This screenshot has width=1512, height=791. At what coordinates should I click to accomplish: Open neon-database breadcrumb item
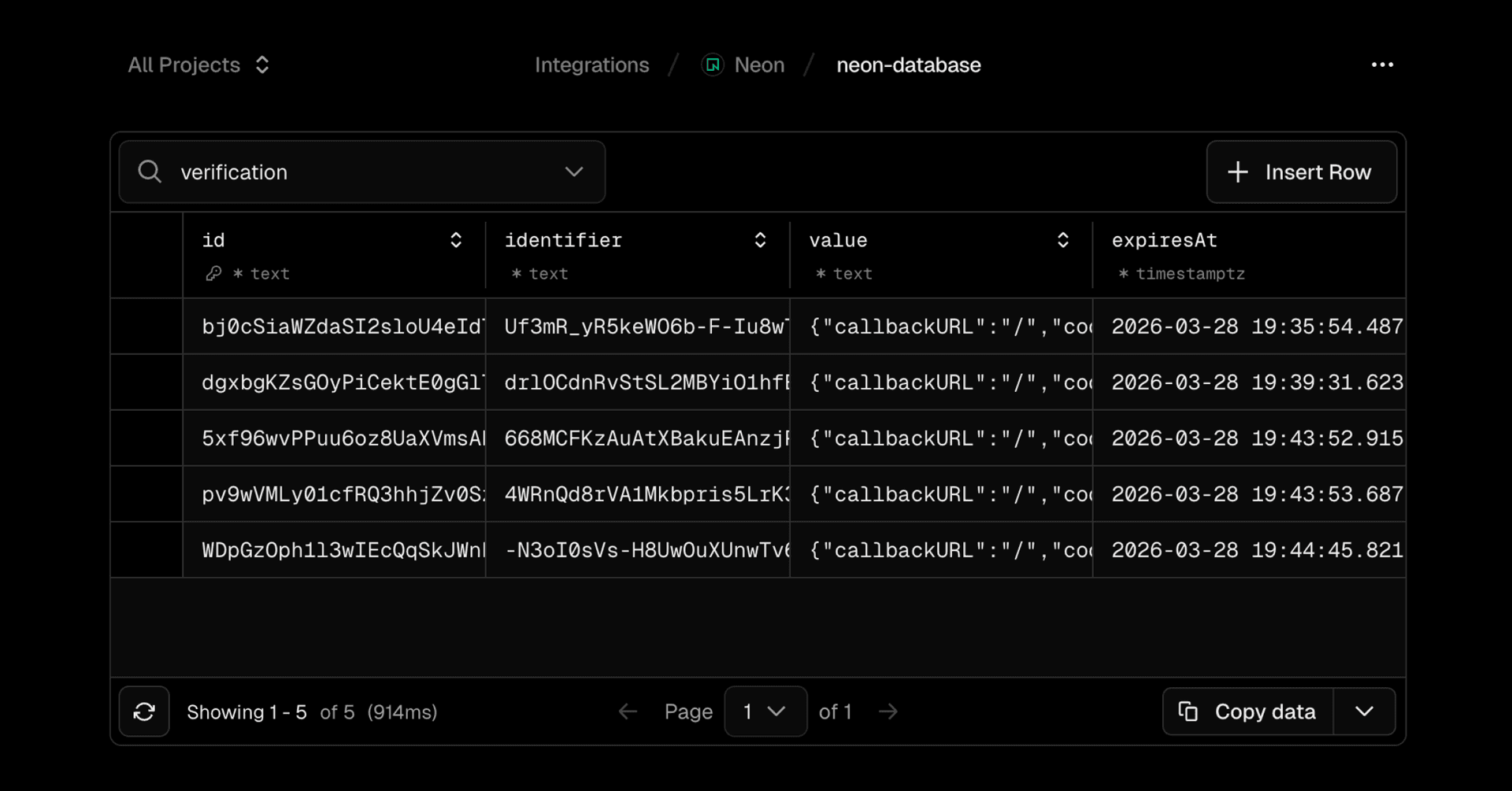[x=908, y=65]
